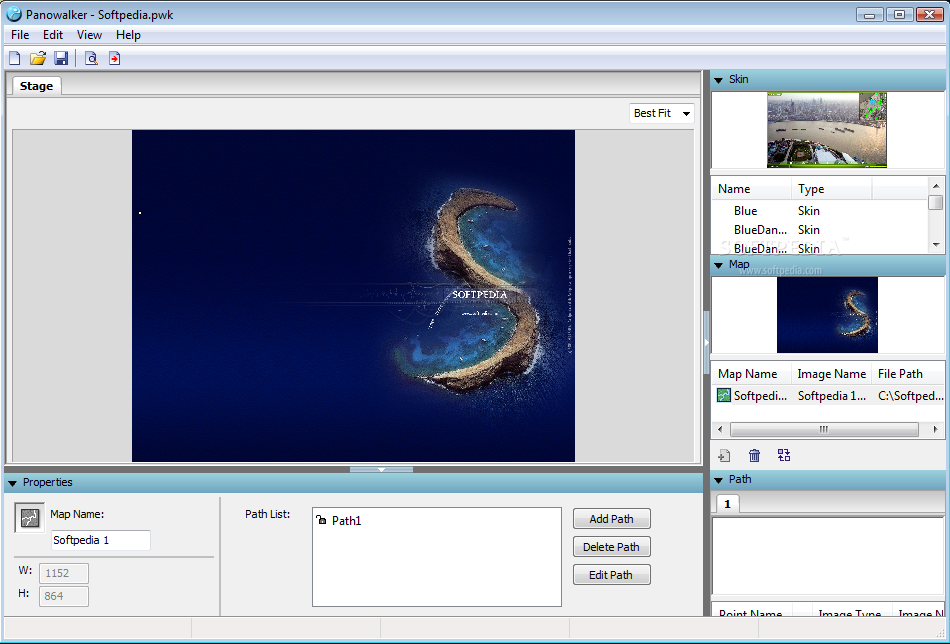The width and height of the screenshot is (950, 644).
Task: Click the Image Name column header
Action: pos(831,374)
